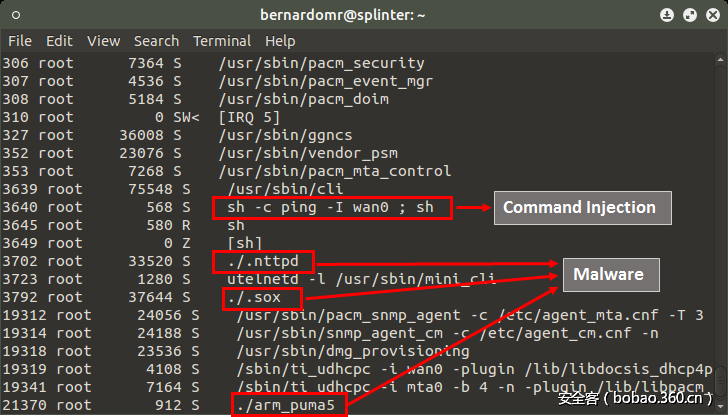Click the text /usr/sbin/pacm_doim

[304, 99]
